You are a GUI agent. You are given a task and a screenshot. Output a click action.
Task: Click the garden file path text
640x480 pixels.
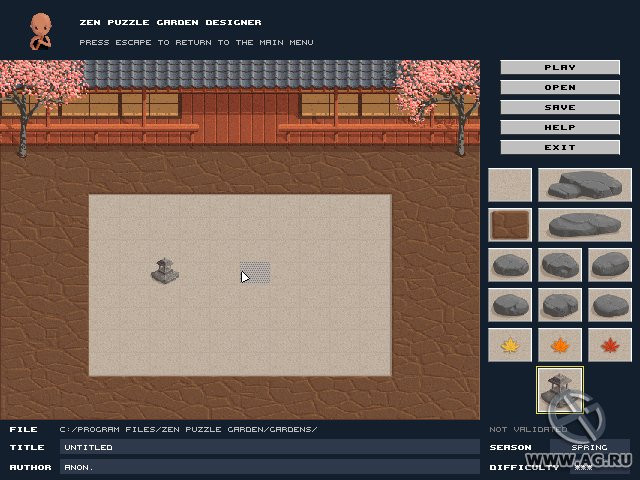click(188, 429)
